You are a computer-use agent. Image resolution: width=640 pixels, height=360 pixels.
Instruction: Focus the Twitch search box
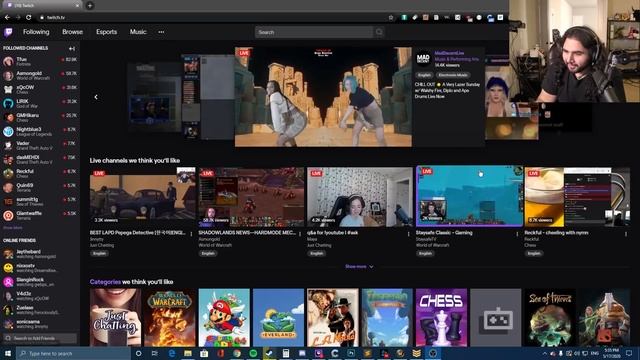314,32
